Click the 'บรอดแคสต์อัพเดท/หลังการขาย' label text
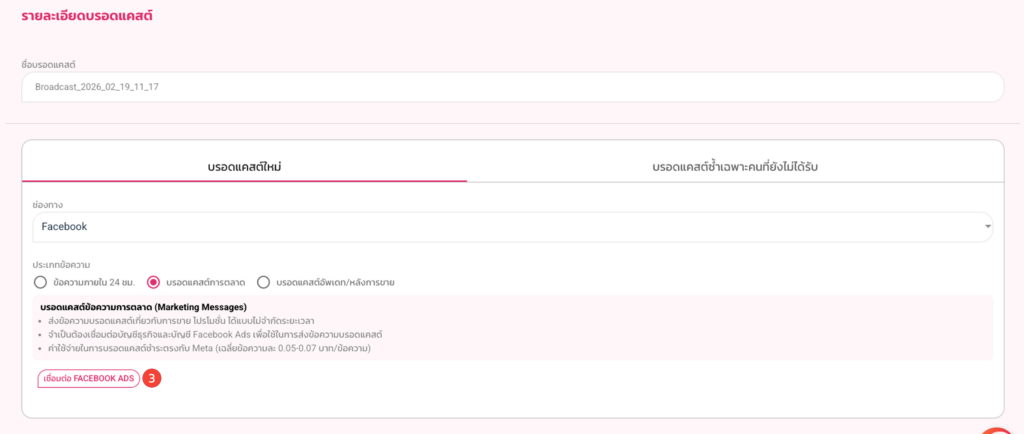The height and width of the screenshot is (434, 1024). [x=335, y=282]
